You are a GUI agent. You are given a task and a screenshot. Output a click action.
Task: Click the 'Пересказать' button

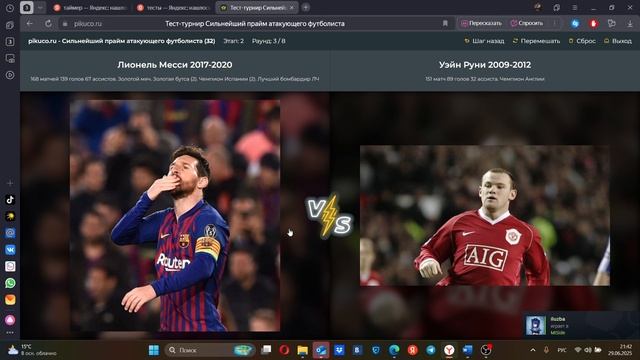click(481, 23)
